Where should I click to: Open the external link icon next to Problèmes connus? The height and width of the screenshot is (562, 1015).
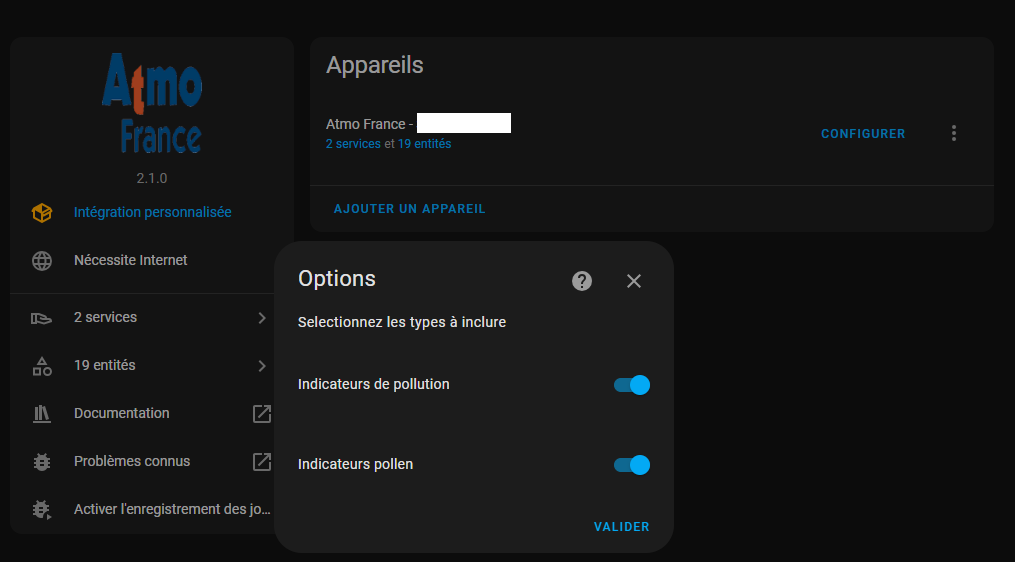point(262,462)
